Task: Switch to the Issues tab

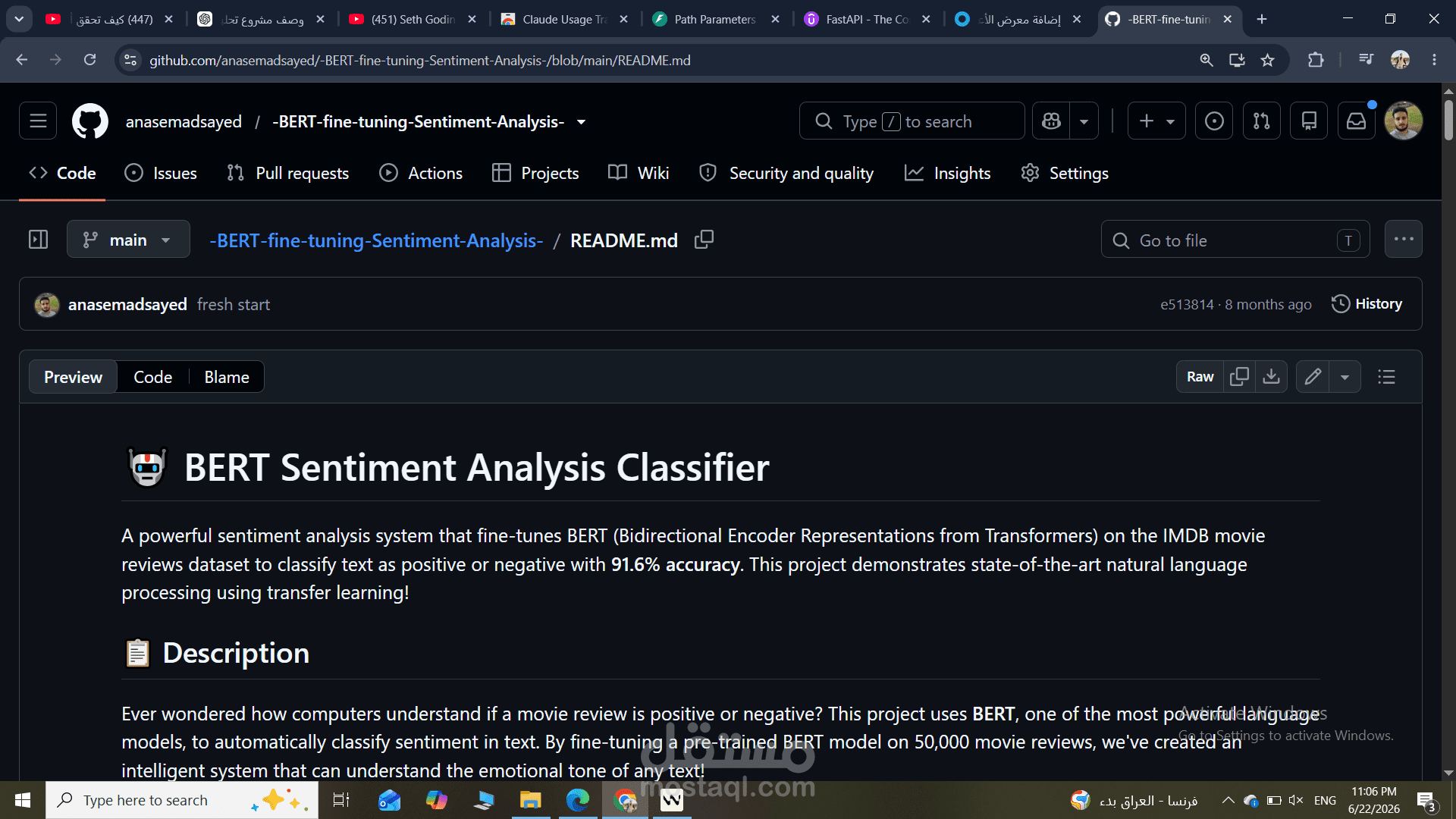Action: [x=160, y=173]
